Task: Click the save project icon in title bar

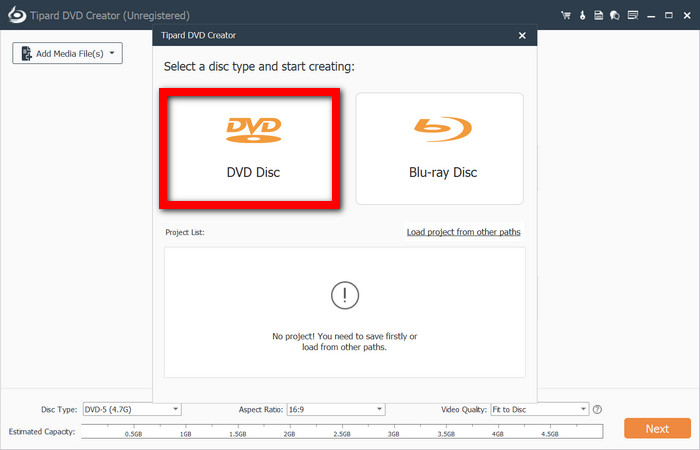Action: coord(598,15)
